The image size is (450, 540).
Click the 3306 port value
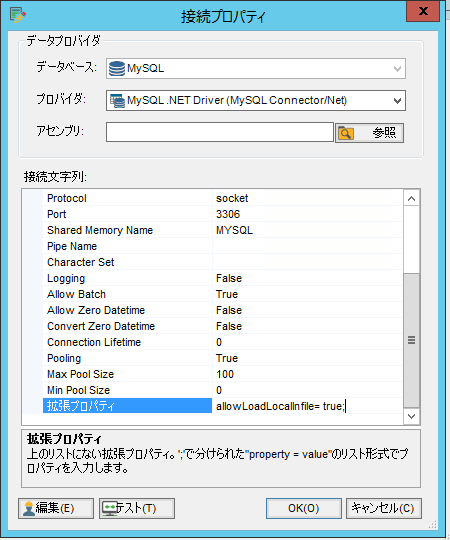coord(307,214)
